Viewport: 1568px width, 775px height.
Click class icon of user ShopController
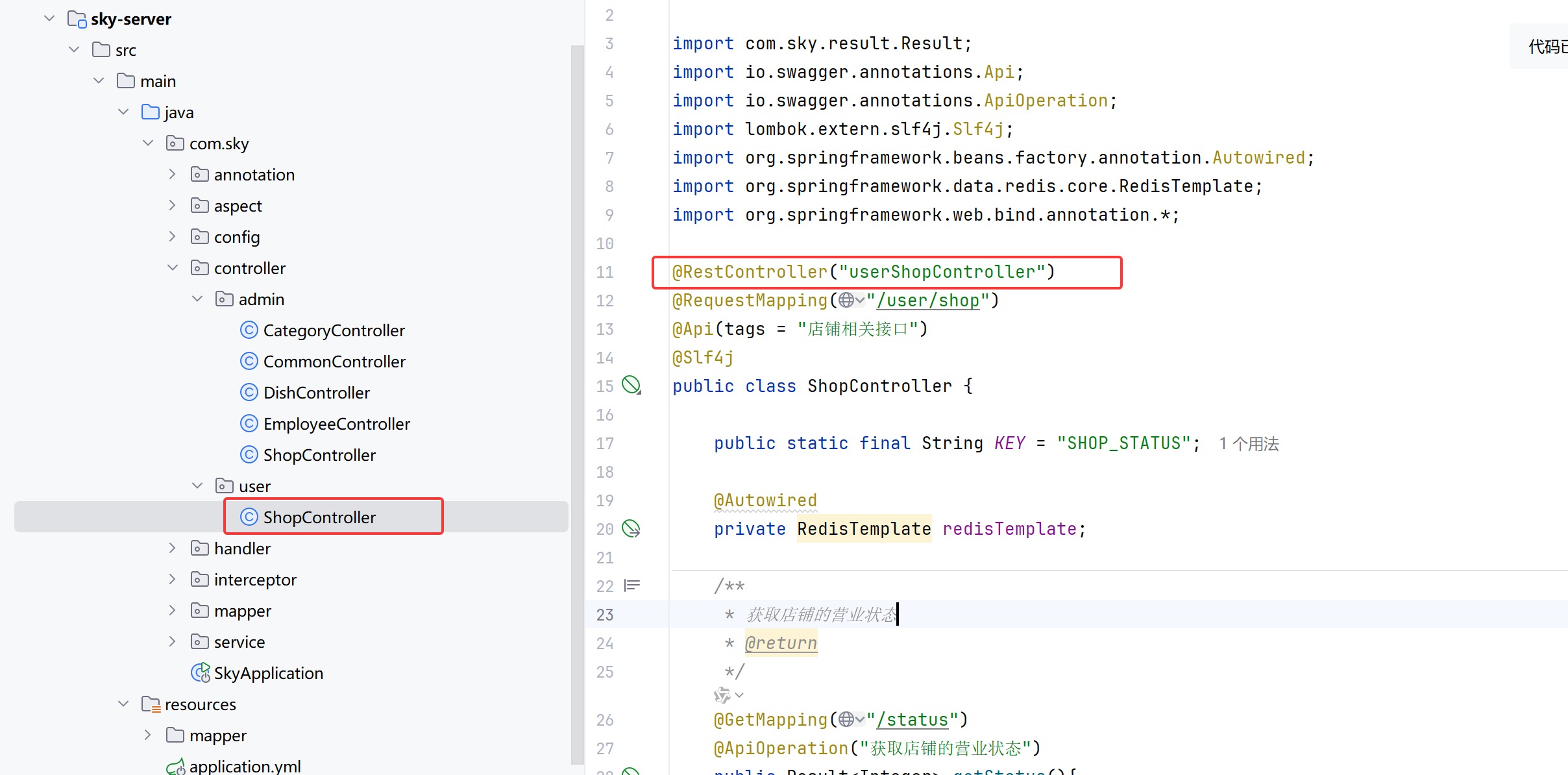click(x=249, y=517)
